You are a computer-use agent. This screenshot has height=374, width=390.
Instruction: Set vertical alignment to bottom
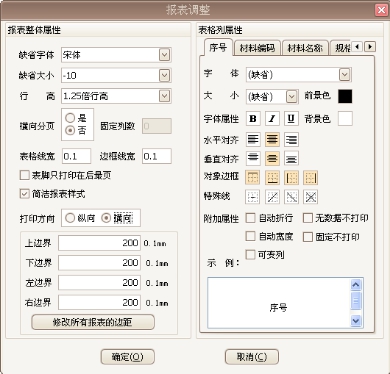pyautogui.click(x=291, y=158)
